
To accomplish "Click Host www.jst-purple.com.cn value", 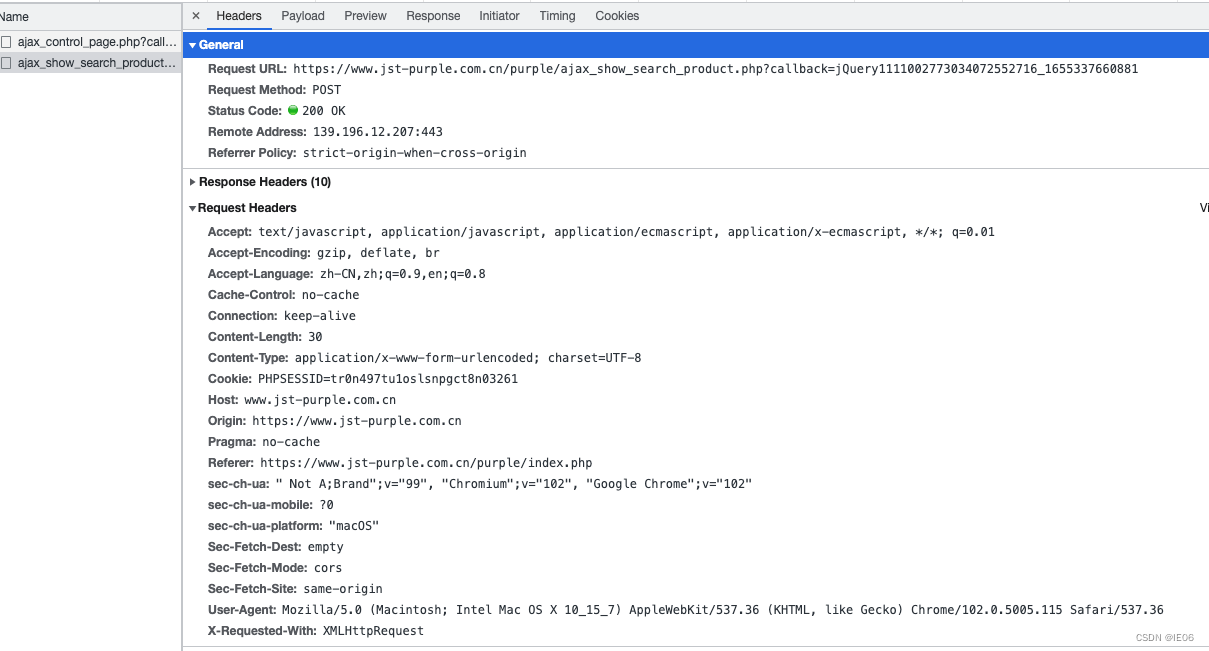I will pos(320,400).
